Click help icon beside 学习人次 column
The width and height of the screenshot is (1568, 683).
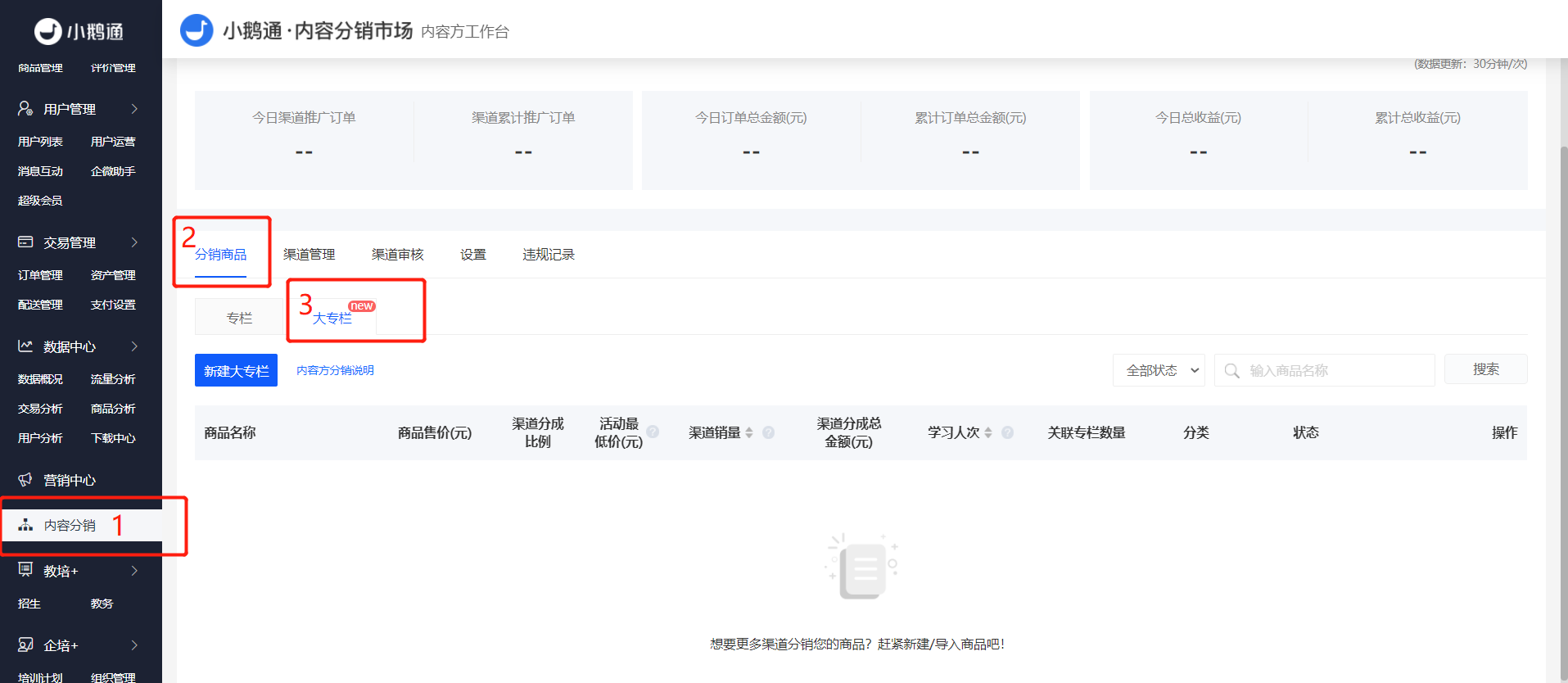[x=1007, y=432]
